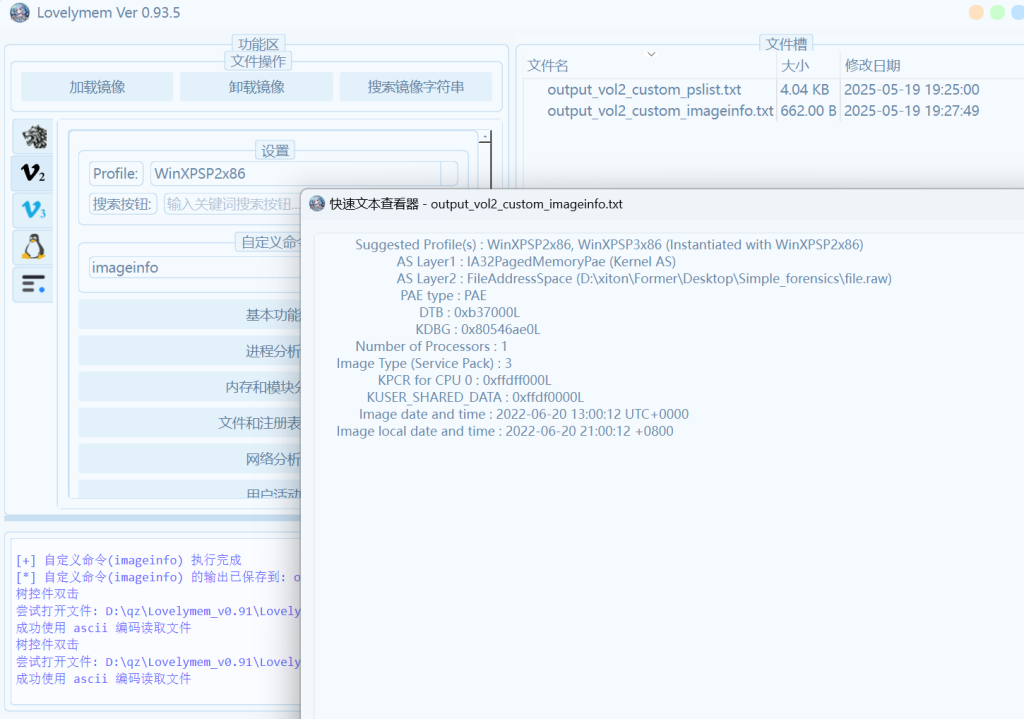Image resolution: width=1024 pixels, height=719 pixels.
Task: Expand the 进程分析 section
Action: [x=273, y=351]
